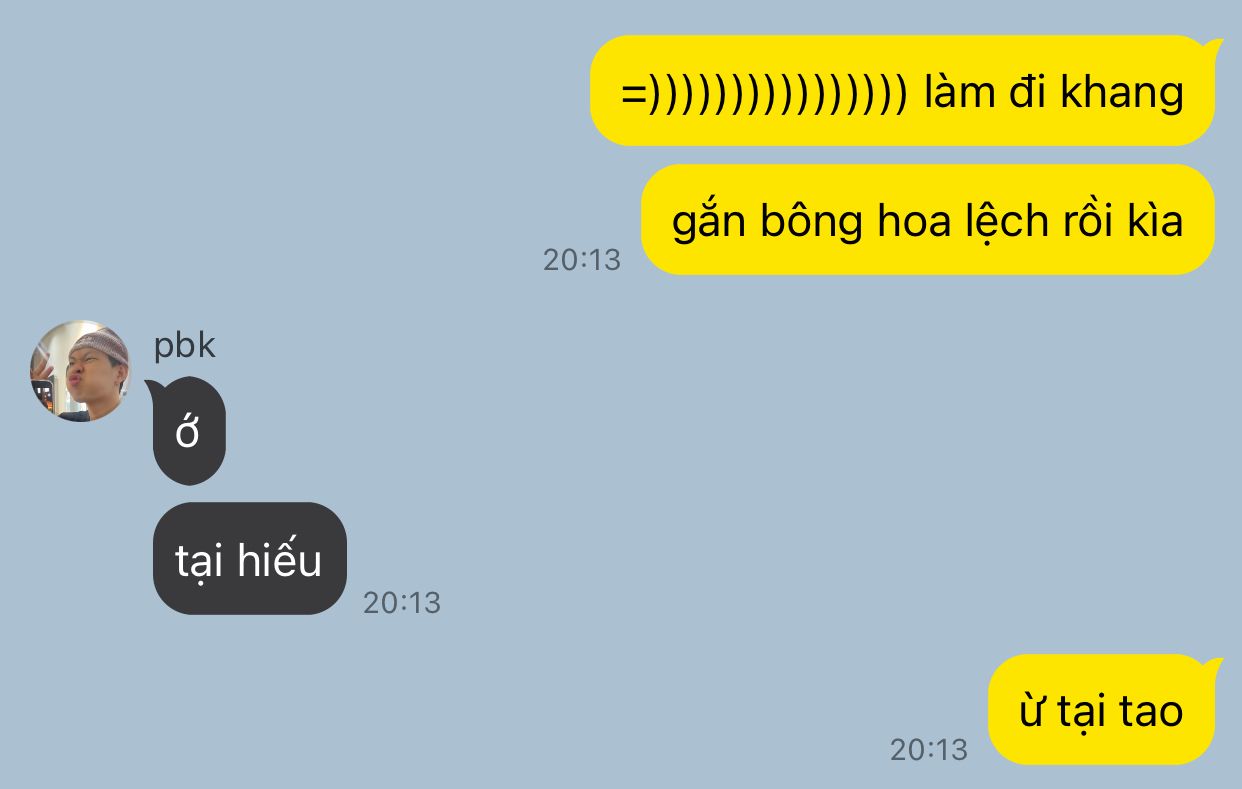Click the 20:13 timestamp beside "ừ tại tao"
1242x789 pixels.
(x=929, y=750)
